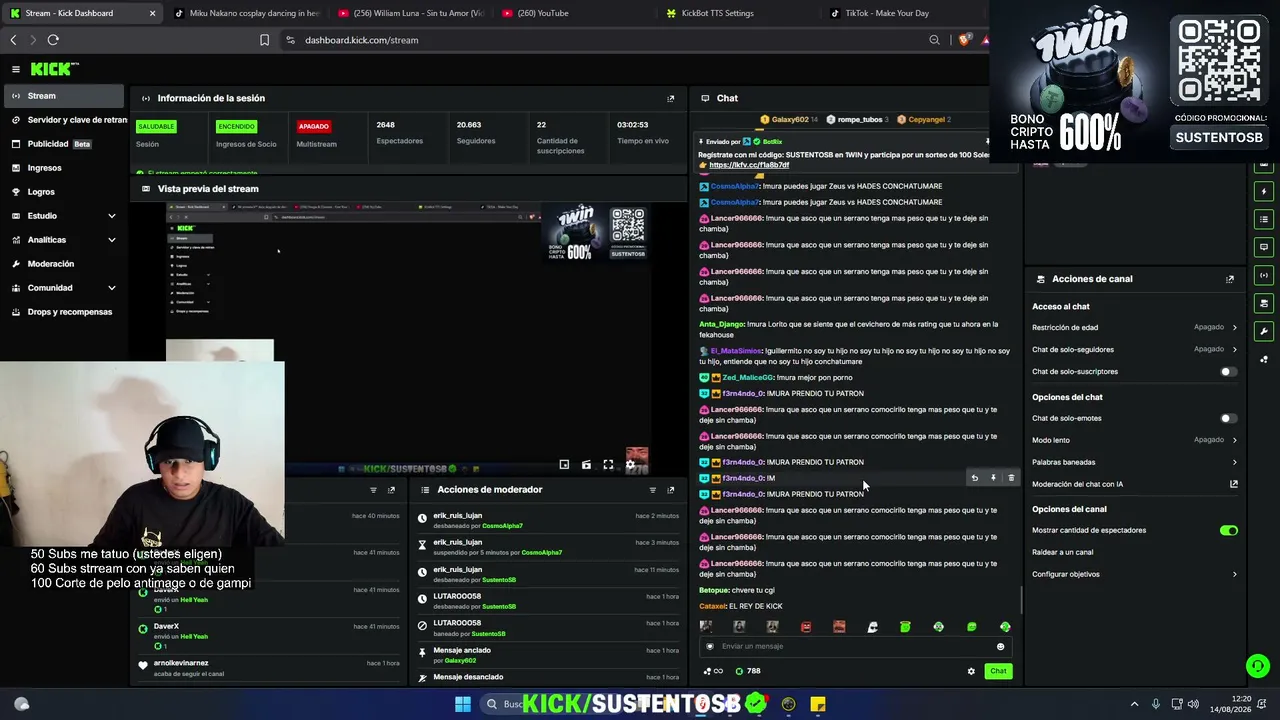Switch to the William Luna YouTube tab
1280x720 pixels.
[x=410, y=13]
